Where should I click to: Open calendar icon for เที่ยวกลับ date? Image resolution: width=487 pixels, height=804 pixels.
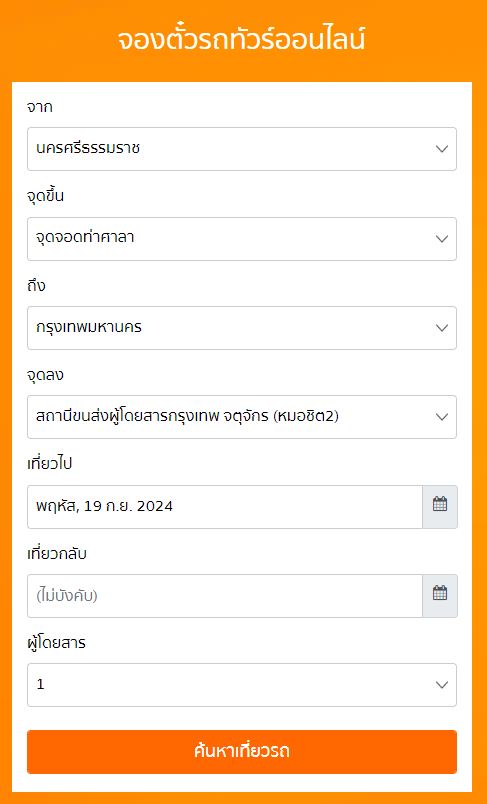[440, 596]
